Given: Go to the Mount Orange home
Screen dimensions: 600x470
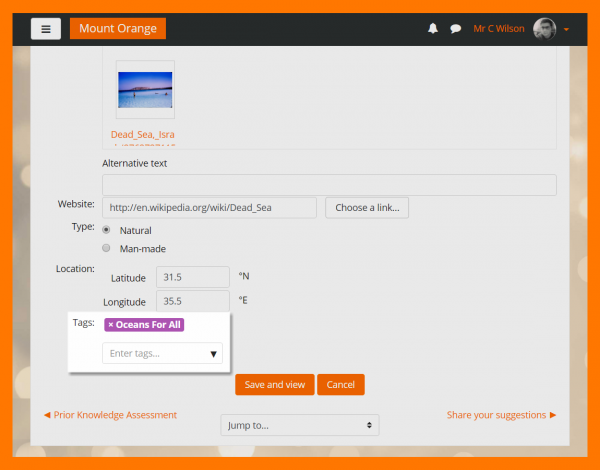Looking at the screenshot, I should (118, 28).
